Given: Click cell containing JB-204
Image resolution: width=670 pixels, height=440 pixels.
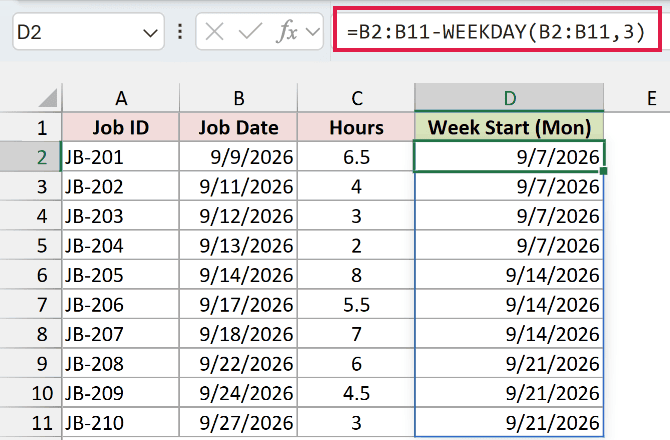Looking at the screenshot, I should (121, 245).
